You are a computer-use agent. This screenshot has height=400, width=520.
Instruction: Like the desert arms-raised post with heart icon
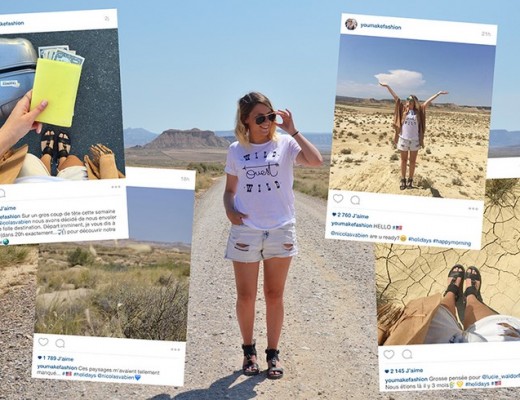click(338, 199)
